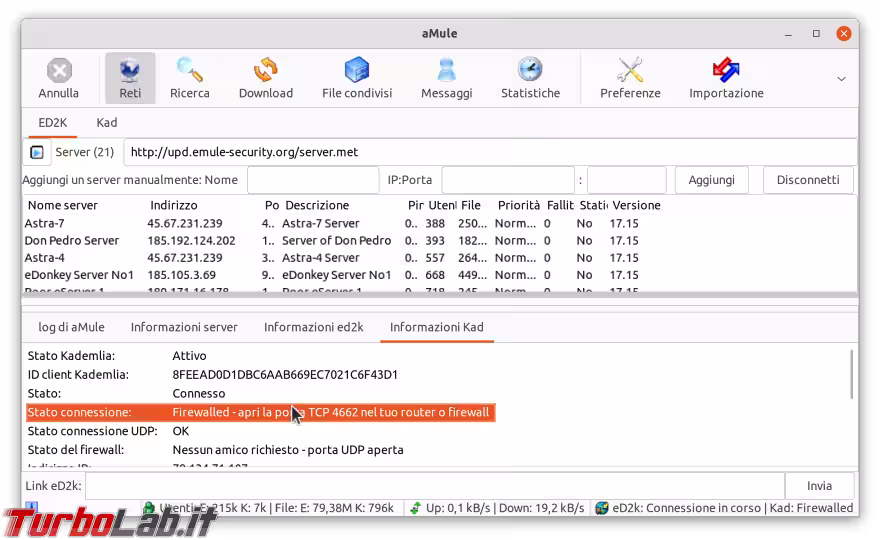This screenshot has height=540, width=880.
Task: Focus the Link eD2k input field
Action: (x=435, y=486)
